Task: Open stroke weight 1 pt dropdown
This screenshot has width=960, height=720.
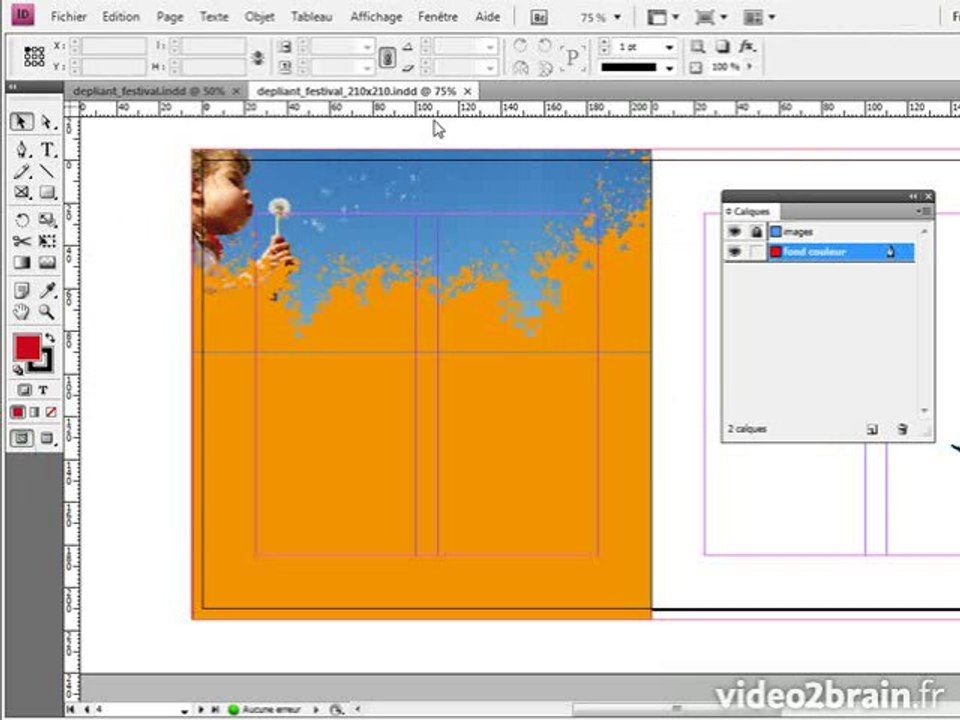Action: (669, 47)
